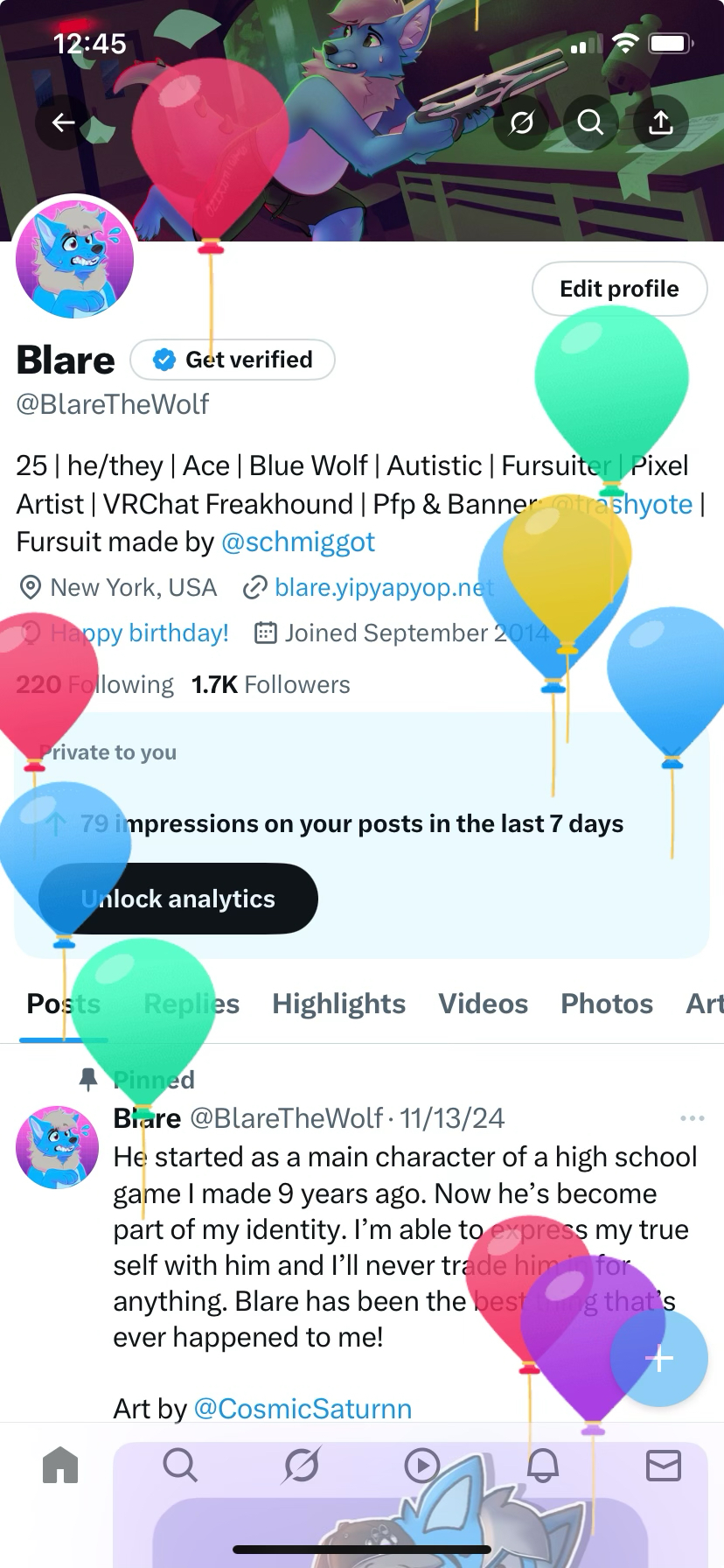724x1568 pixels.
Task: Open Grok icon in profile header
Action: 522,122
